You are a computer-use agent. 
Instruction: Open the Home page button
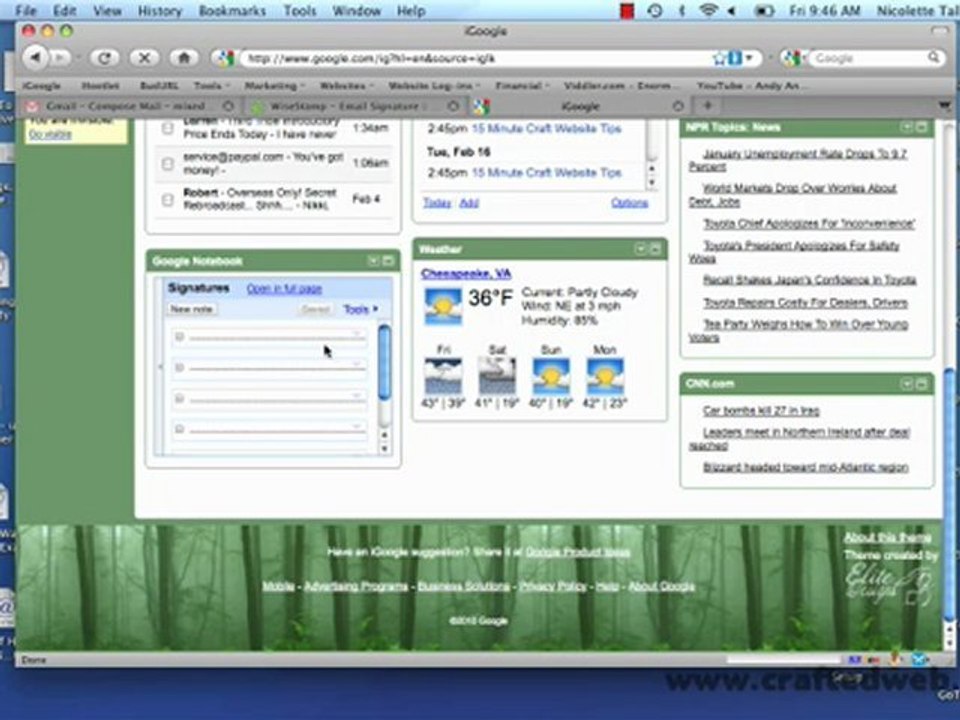pyautogui.click(x=184, y=58)
